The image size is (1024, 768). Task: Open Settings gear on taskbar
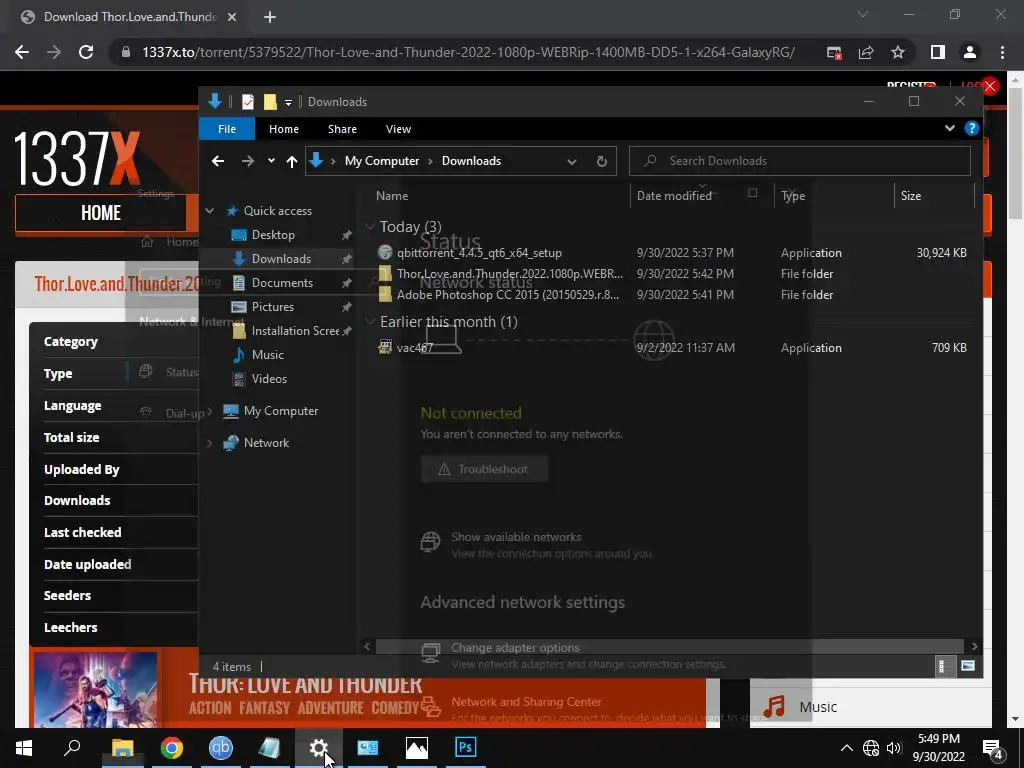(319, 747)
